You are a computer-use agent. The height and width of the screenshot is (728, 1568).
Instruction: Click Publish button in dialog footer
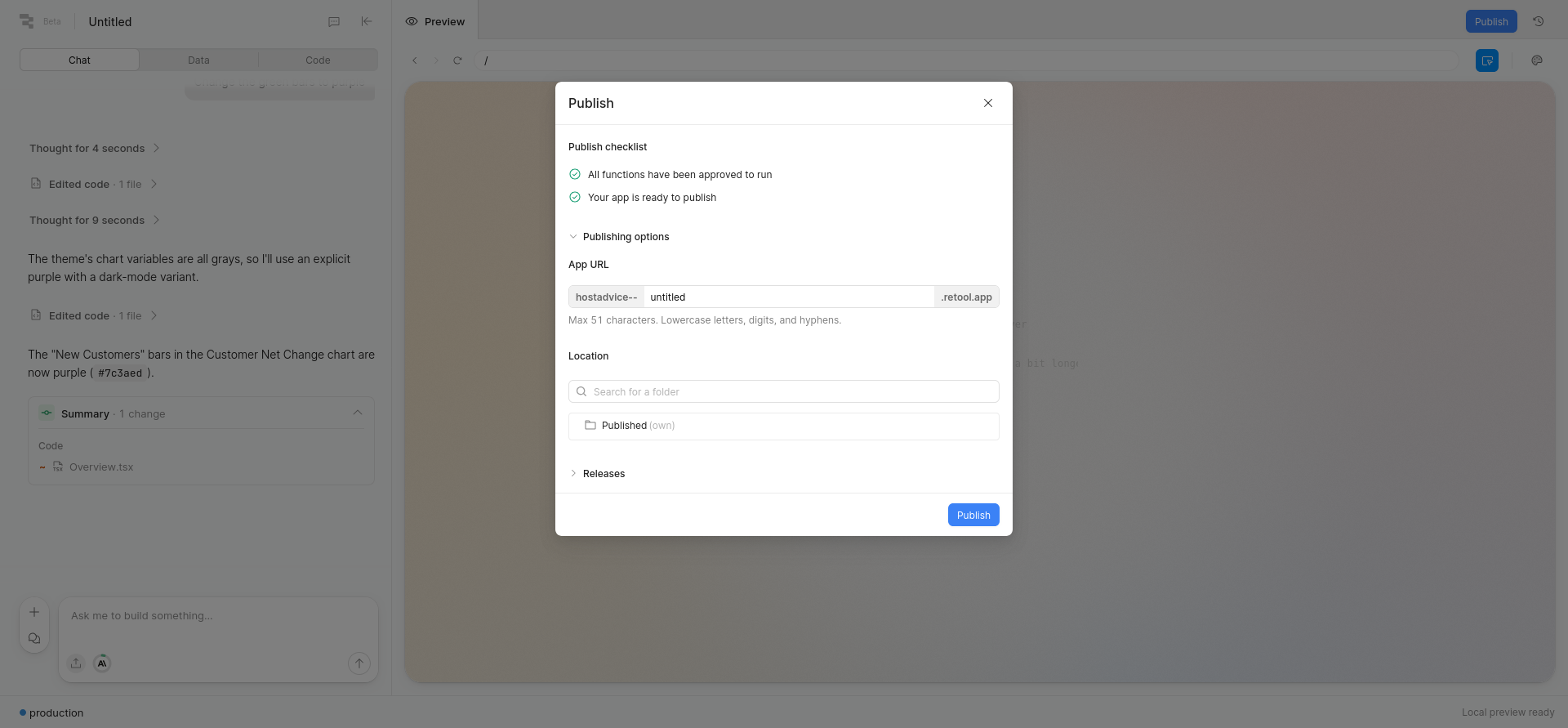(x=973, y=515)
